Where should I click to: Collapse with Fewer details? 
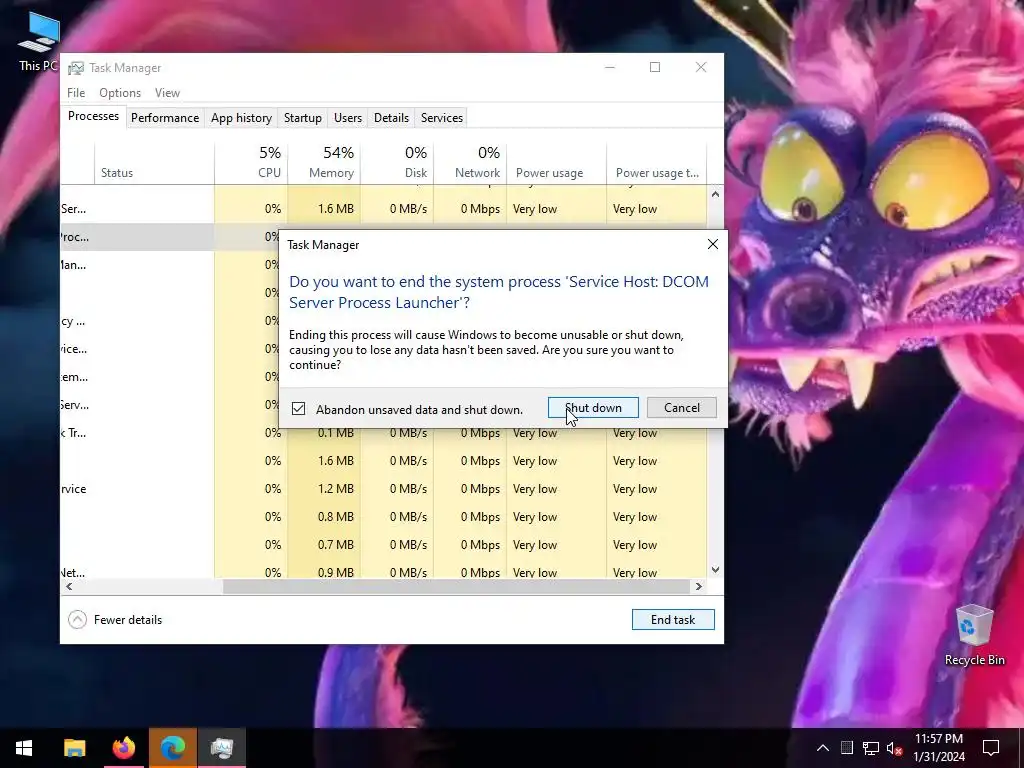click(x=115, y=620)
